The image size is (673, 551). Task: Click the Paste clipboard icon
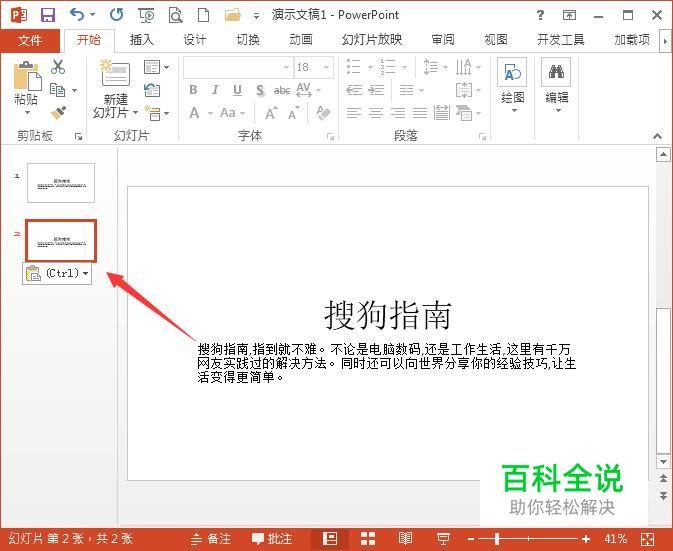27,76
